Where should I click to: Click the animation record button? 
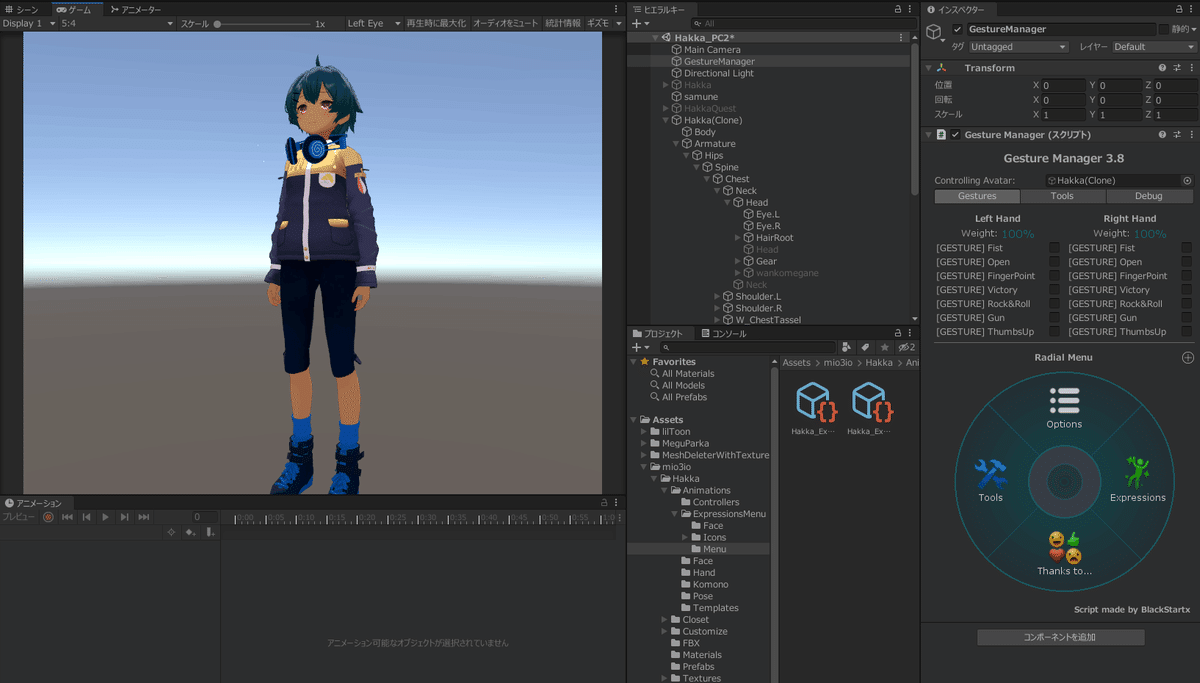[x=48, y=517]
